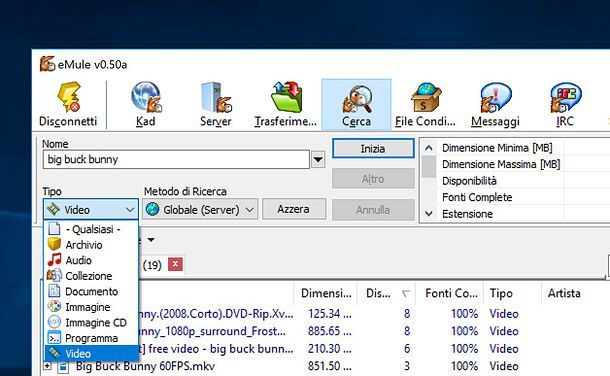Select the Cerca search toolbar icon
Viewport: 610px width, 376px height.
(x=356, y=104)
